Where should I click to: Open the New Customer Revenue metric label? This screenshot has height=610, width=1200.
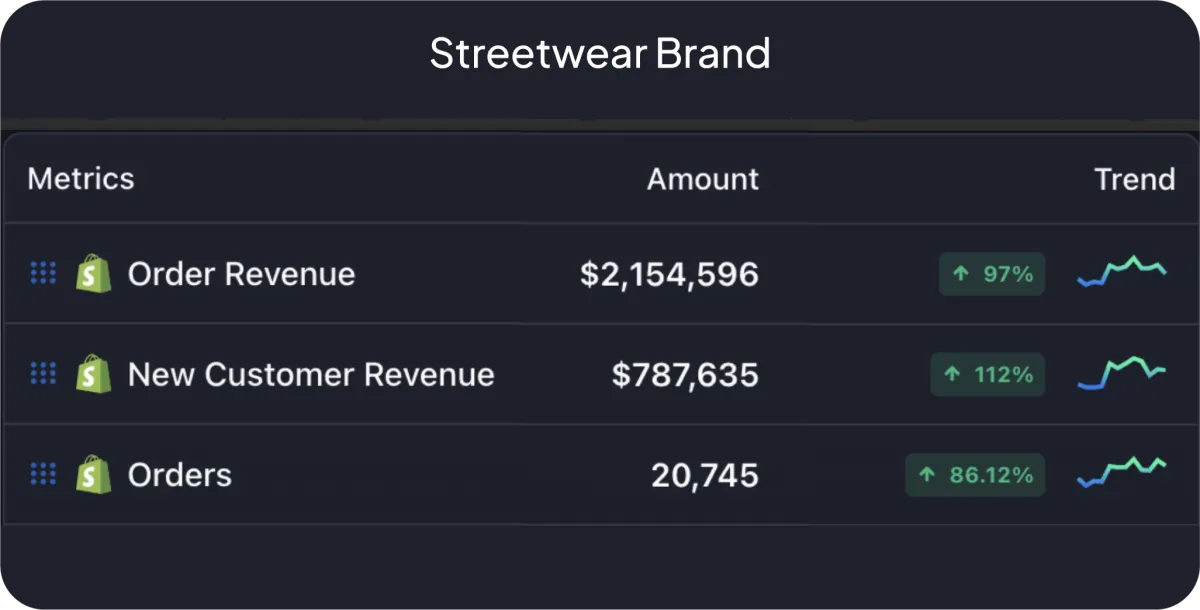311,374
